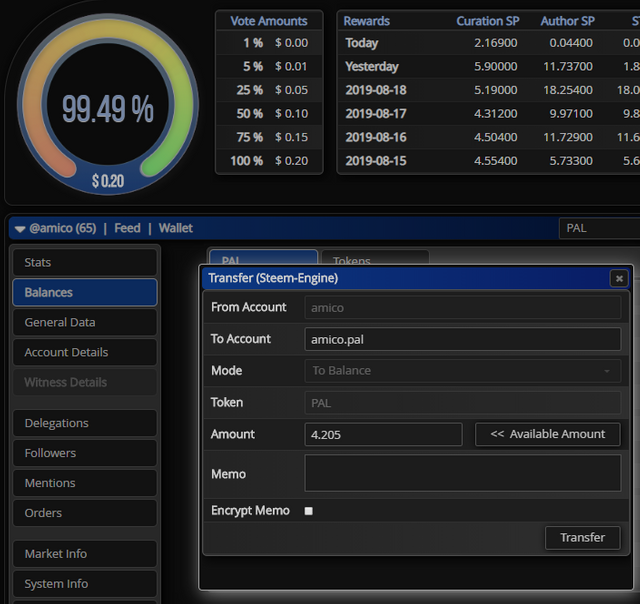This screenshot has height=604, width=640.
Task: Open Market Info in the sidebar
Action: 85,554
